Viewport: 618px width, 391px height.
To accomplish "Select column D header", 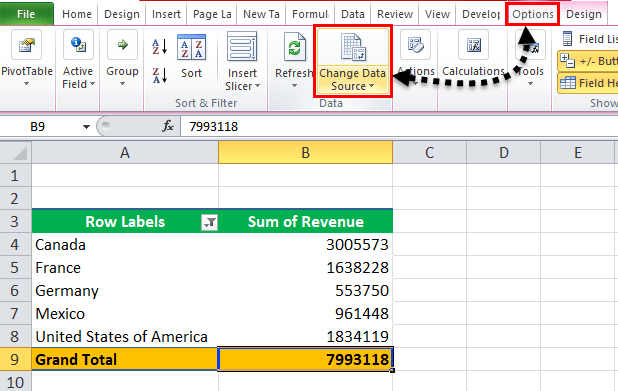I will pyautogui.click(x=504, y=153).
